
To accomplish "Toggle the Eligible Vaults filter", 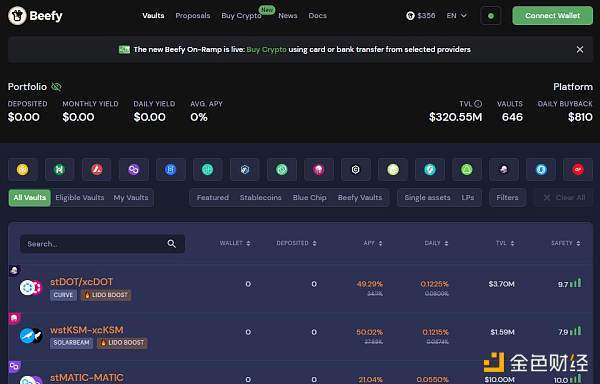I will (x=80, y=198).
